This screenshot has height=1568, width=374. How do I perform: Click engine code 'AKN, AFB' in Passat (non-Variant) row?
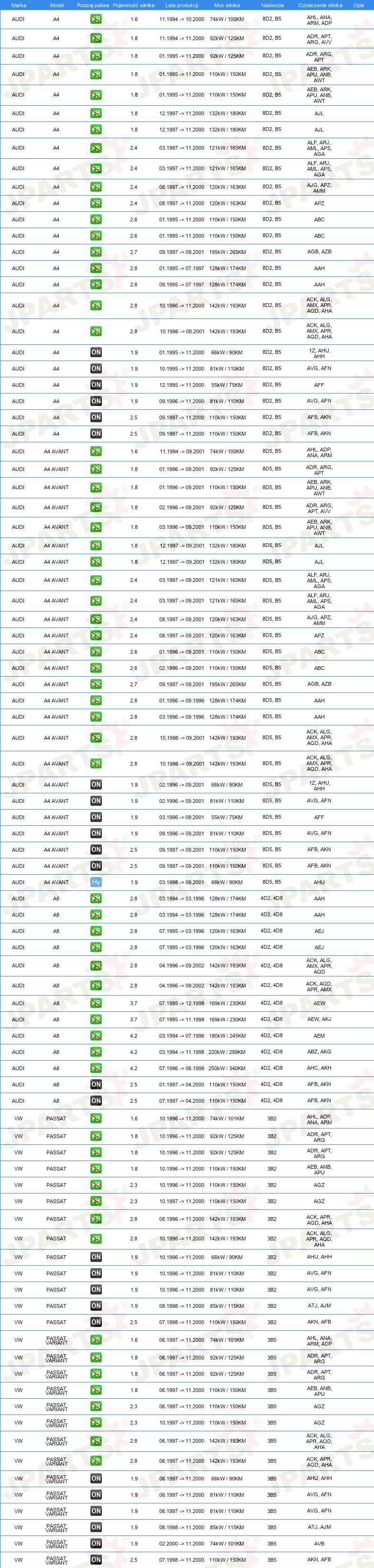319,1322
